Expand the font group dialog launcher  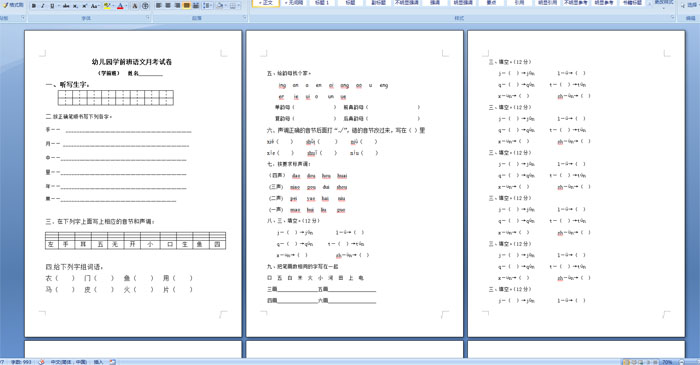tap(148, 18)
